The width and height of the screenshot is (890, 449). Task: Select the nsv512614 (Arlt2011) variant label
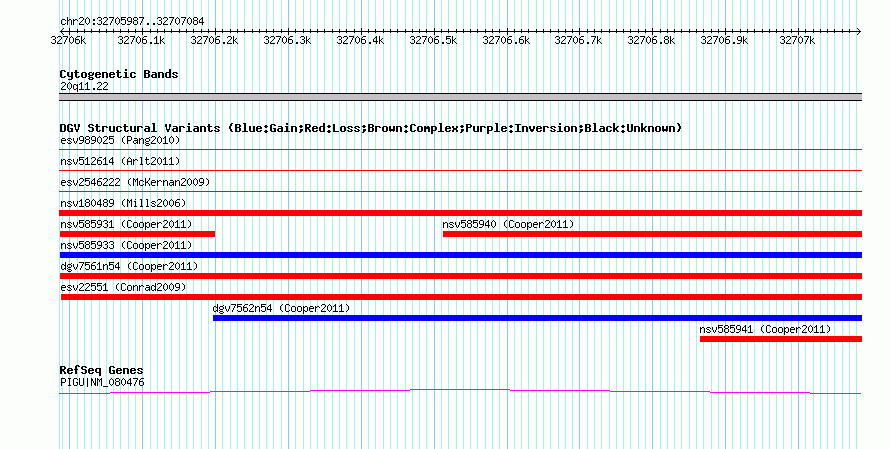[120, 161]
